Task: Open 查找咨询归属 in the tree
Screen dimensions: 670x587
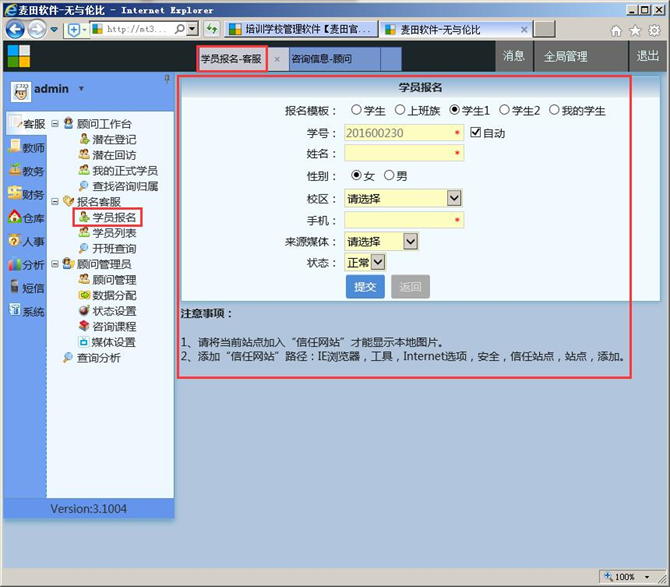Action: pyautogui.click(x=118, y=186)
